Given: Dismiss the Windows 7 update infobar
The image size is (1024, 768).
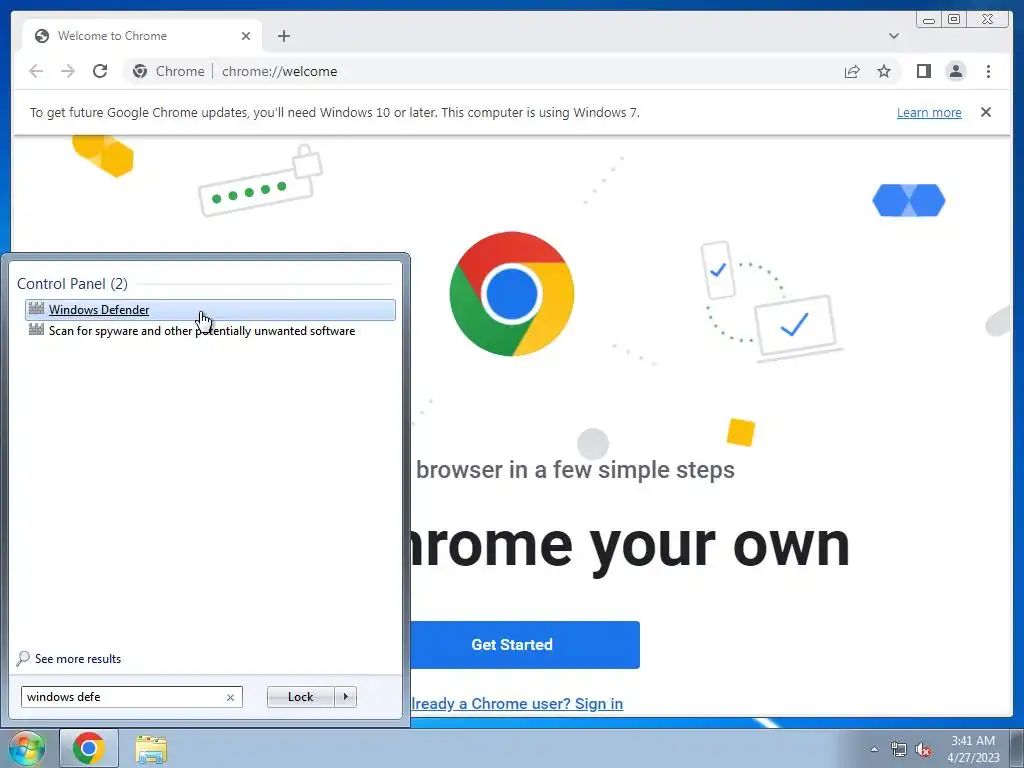Looking at the screenshot, I should coord(985,112).
